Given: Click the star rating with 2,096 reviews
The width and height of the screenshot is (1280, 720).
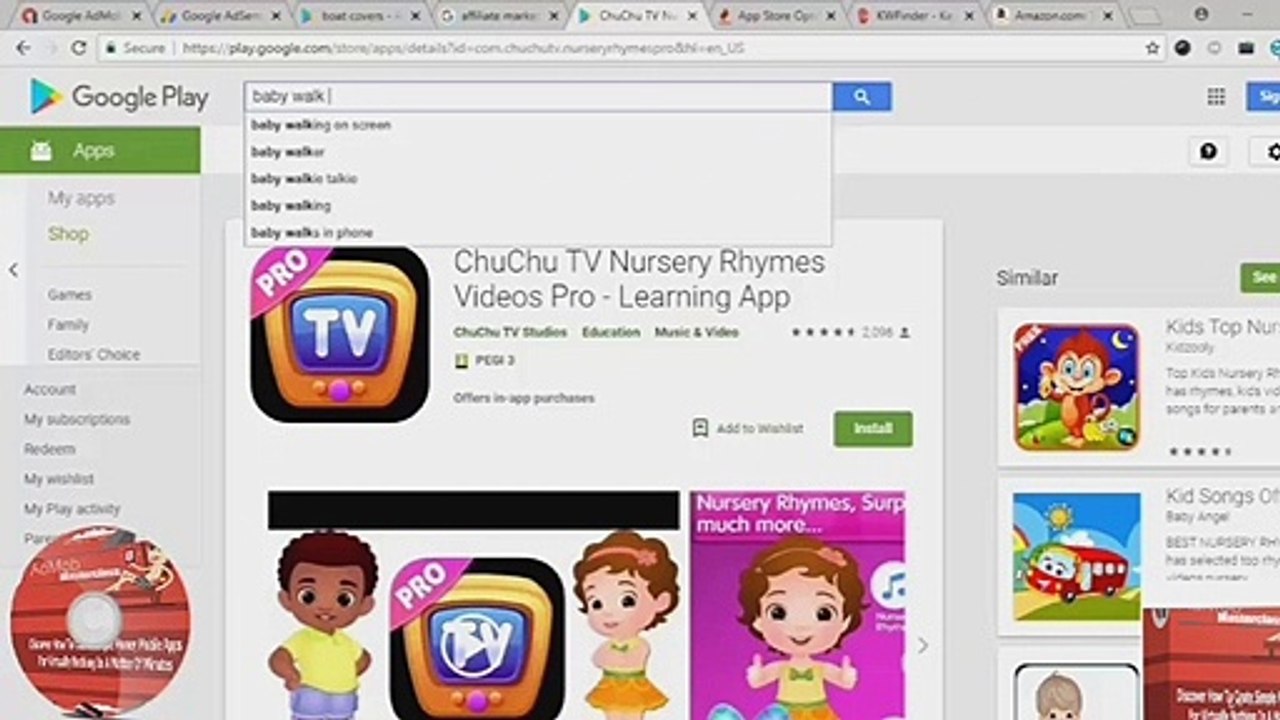Looking at the screenshot, I should (x=850, y=332).
